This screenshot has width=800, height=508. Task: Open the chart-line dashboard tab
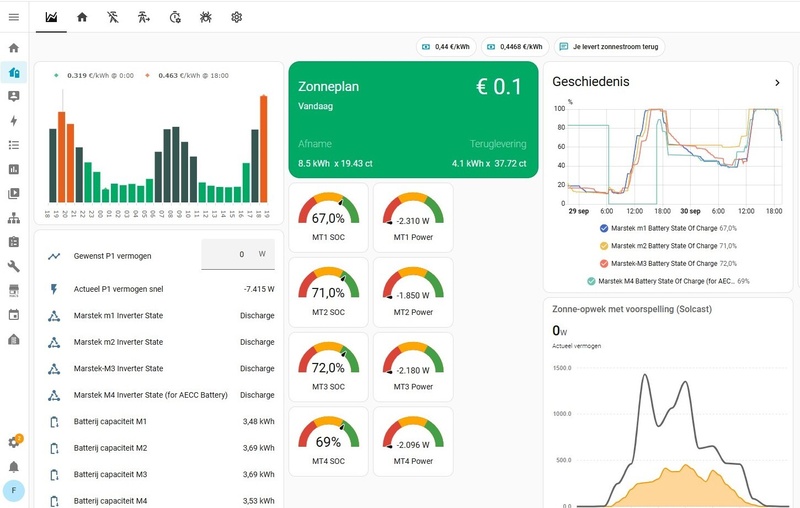tap(51, 17)
